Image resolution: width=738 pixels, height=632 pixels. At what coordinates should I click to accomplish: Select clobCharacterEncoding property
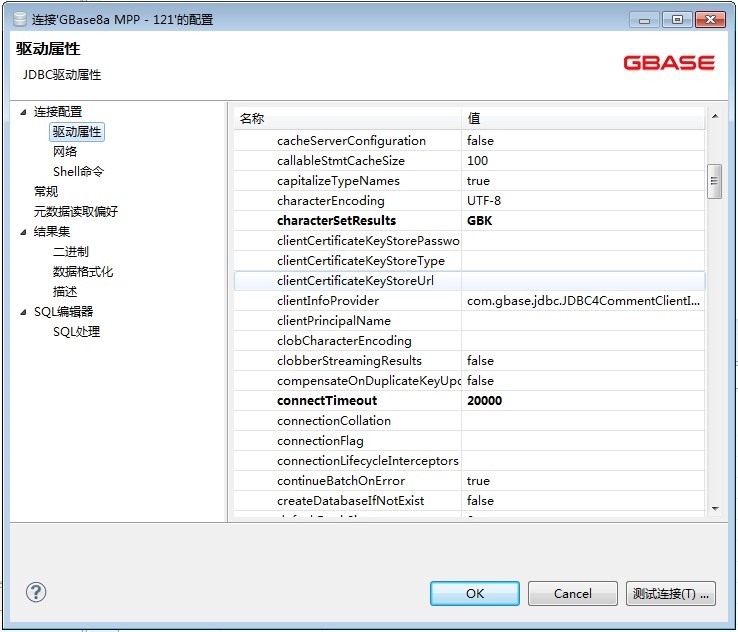(344, 341)
